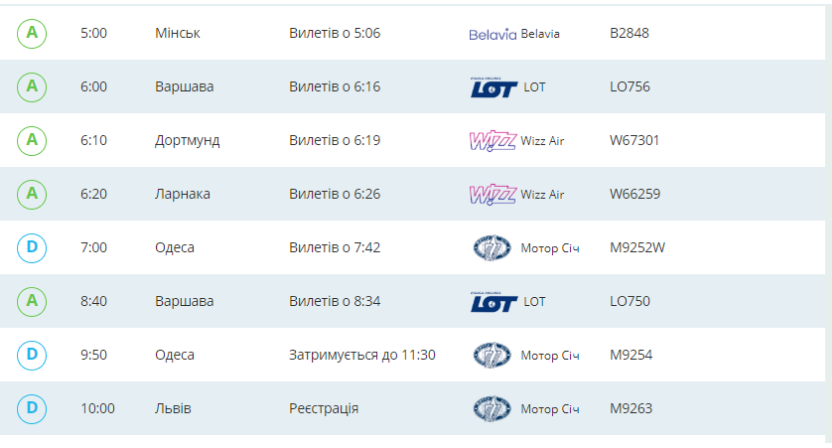Click Motor Sich logo on flight M9252W
Viewport: 832px width, 448px height.
(491, 248)
